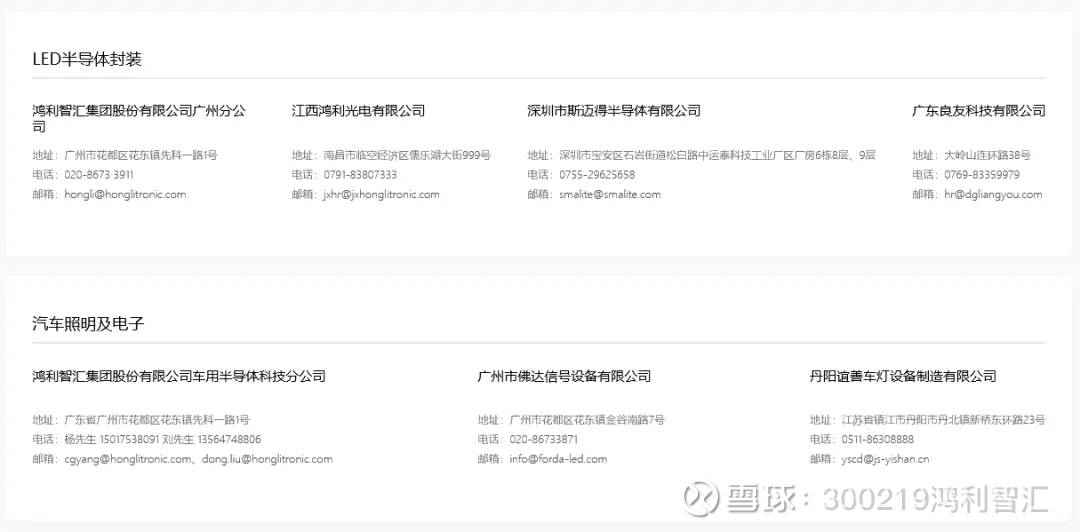This screenshot has width=1080, height=532.
Task: Select company name 鸿利智汇集团股份有限公司车用半导体科技分公司
Action: (179, 376)
